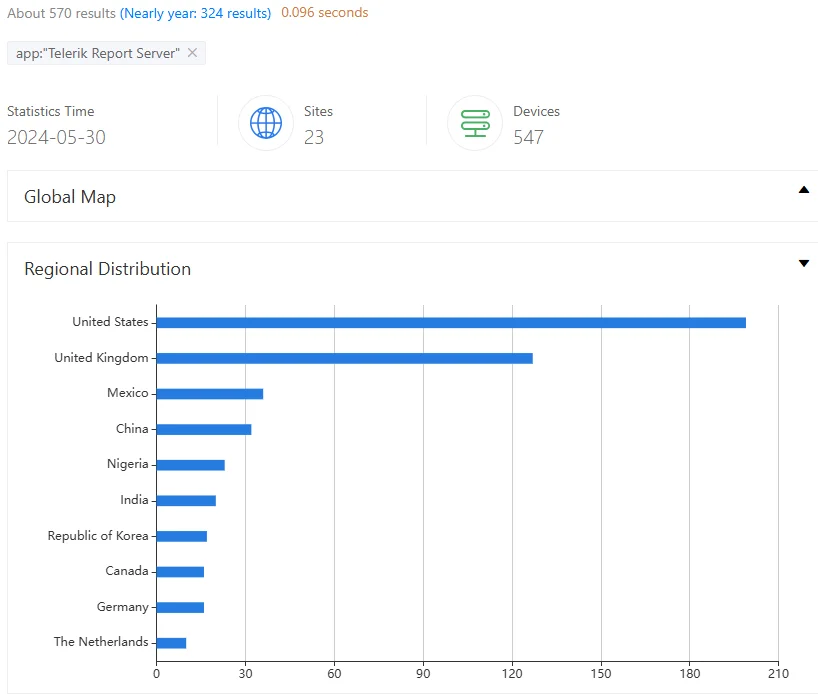Click the 0.096 seconds text

coord(324,13)
